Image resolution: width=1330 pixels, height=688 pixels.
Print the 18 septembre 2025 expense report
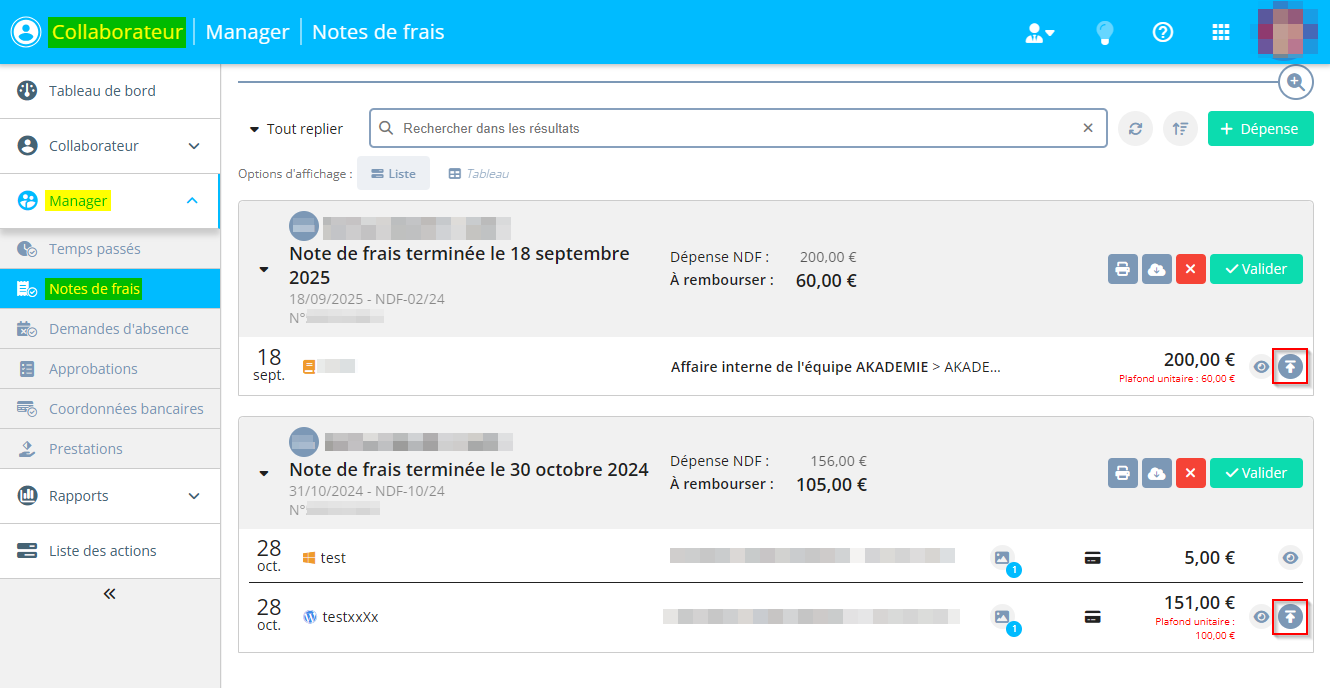(1123, 269)
